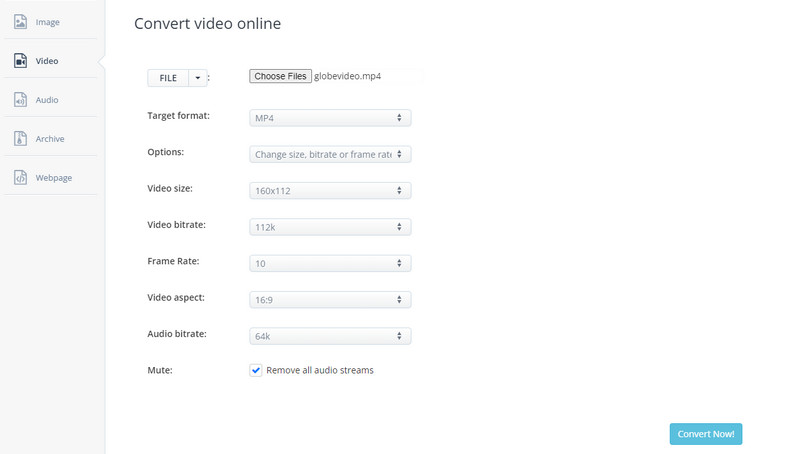Change the Video bitrate 112k dropdown
The image size is (800, 454).
click(x=330, y=227)
